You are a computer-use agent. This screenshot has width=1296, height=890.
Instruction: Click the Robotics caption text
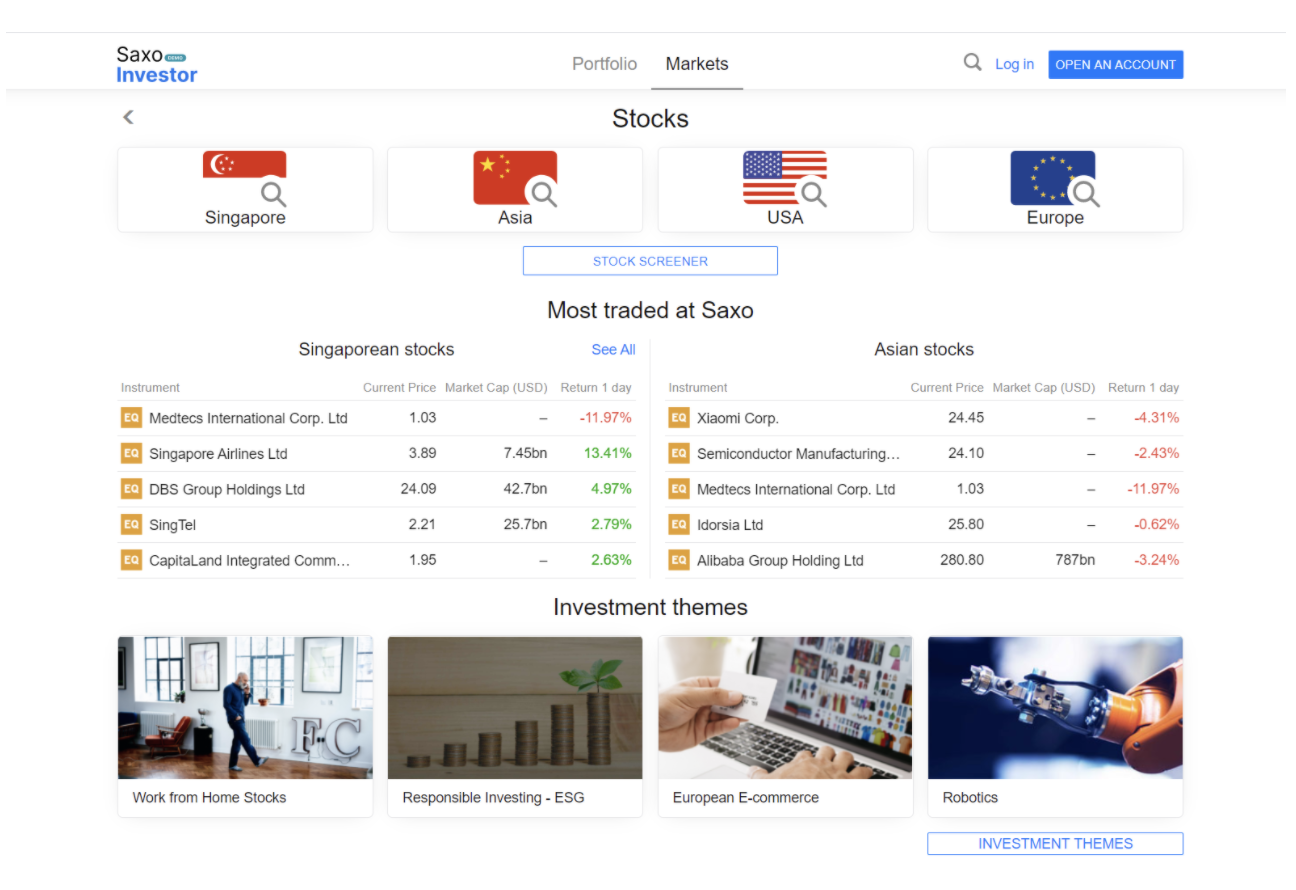click(x=970, y=797)
